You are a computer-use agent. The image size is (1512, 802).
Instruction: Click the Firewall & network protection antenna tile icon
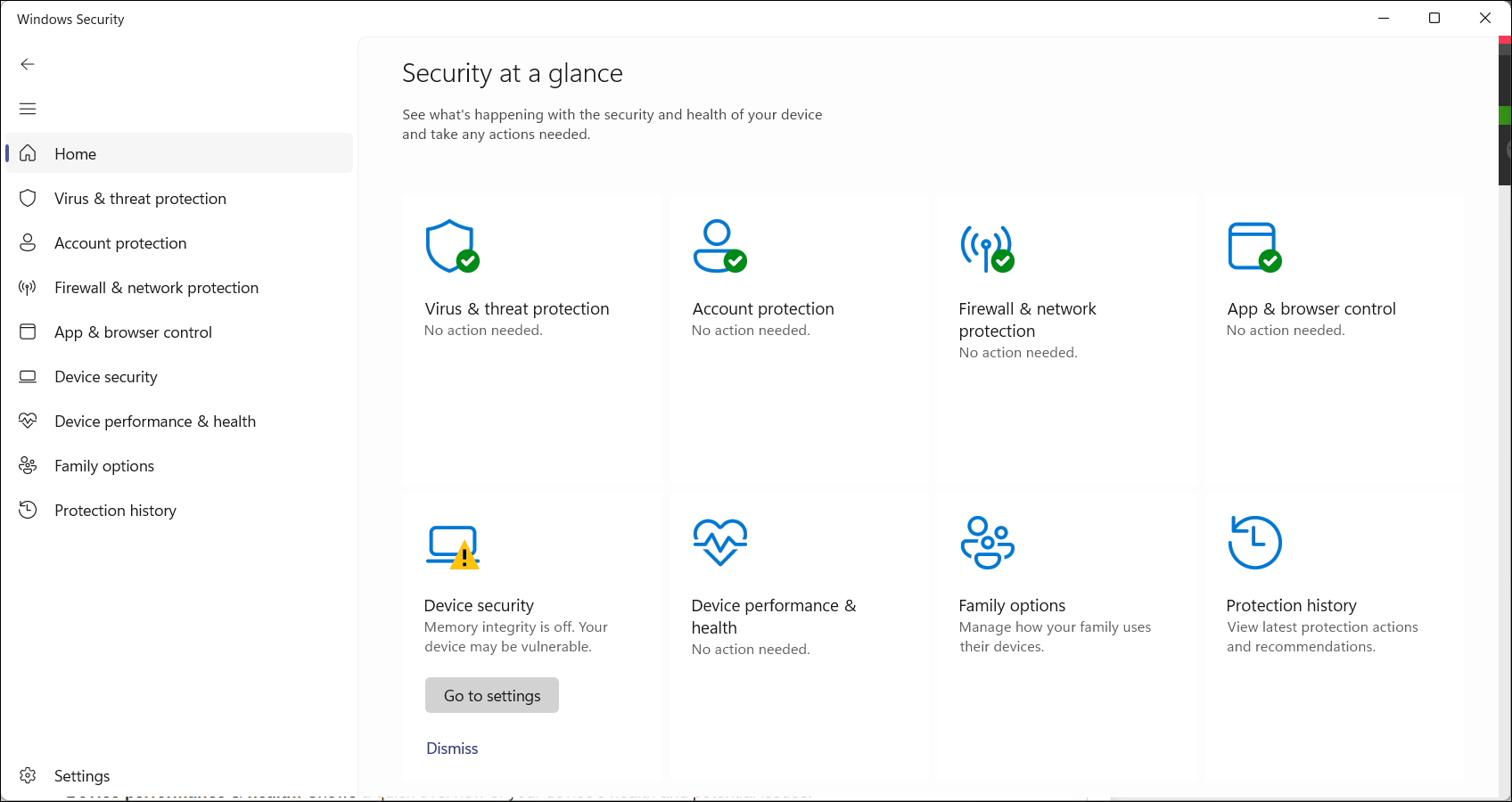987,248
